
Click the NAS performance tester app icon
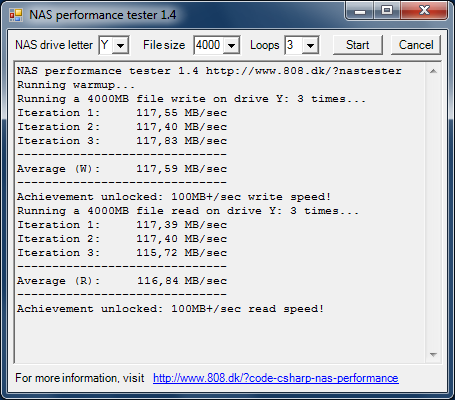(x=16, y=15)
